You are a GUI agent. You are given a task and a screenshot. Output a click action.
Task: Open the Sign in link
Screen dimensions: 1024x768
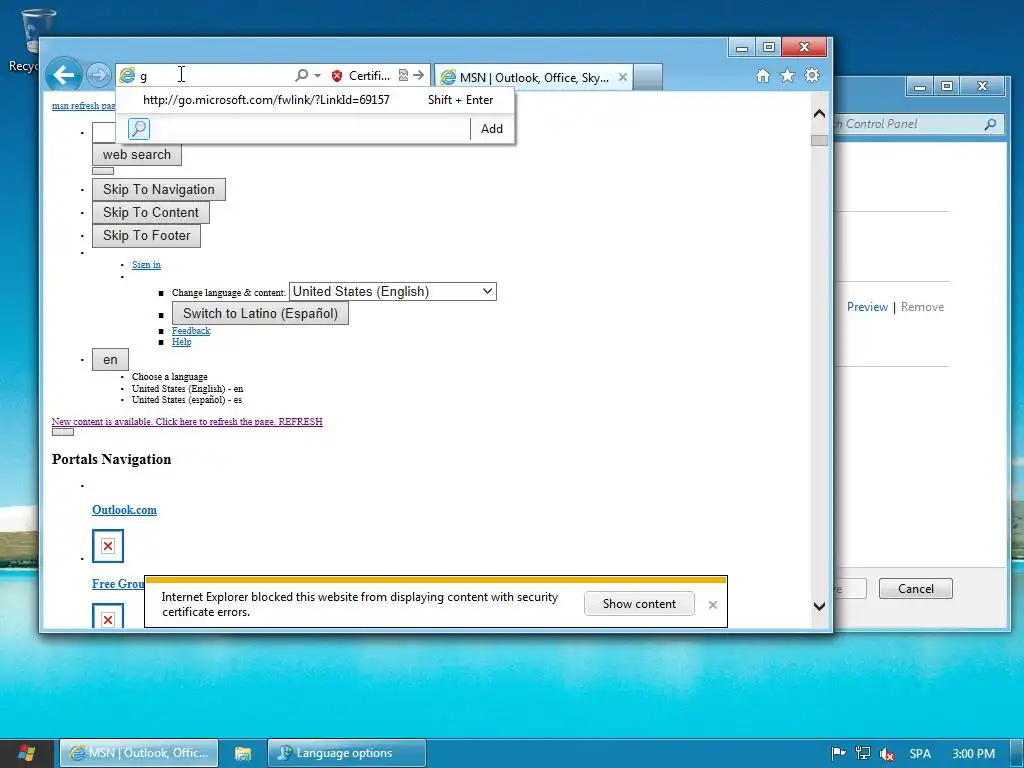coord(146,264)
